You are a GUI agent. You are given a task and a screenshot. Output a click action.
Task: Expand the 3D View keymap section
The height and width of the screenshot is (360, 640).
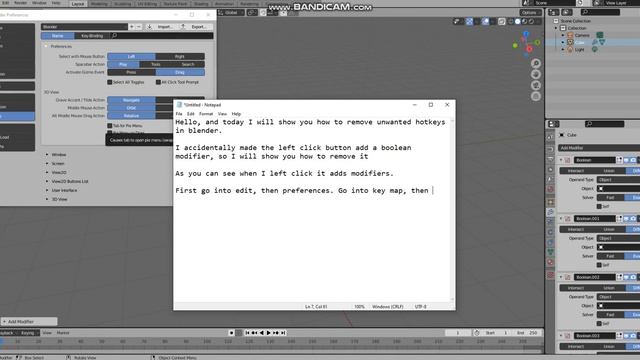click(x=47, y=200)
